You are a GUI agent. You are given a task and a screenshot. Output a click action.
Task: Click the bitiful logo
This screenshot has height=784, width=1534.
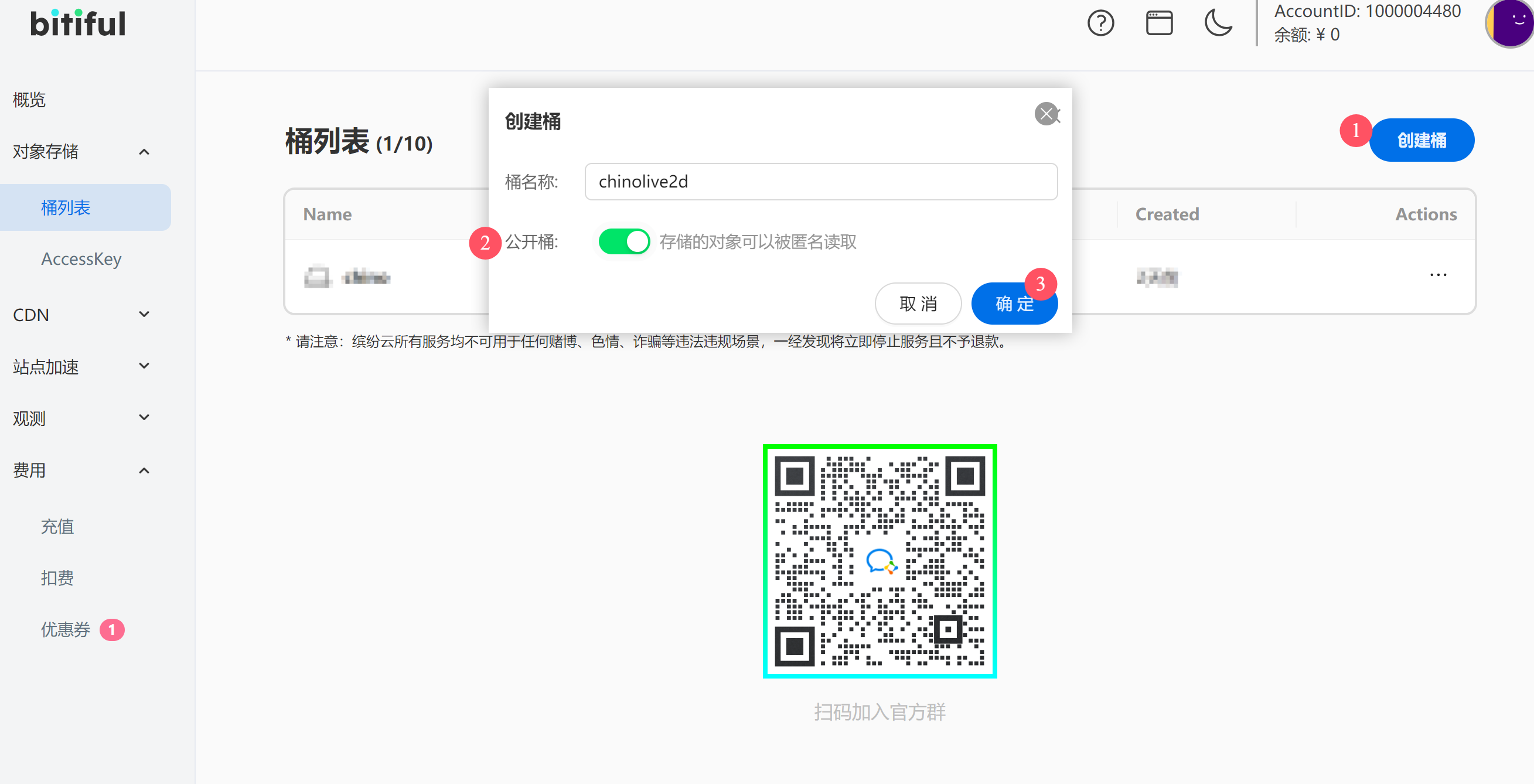click(x=77, y=24)
